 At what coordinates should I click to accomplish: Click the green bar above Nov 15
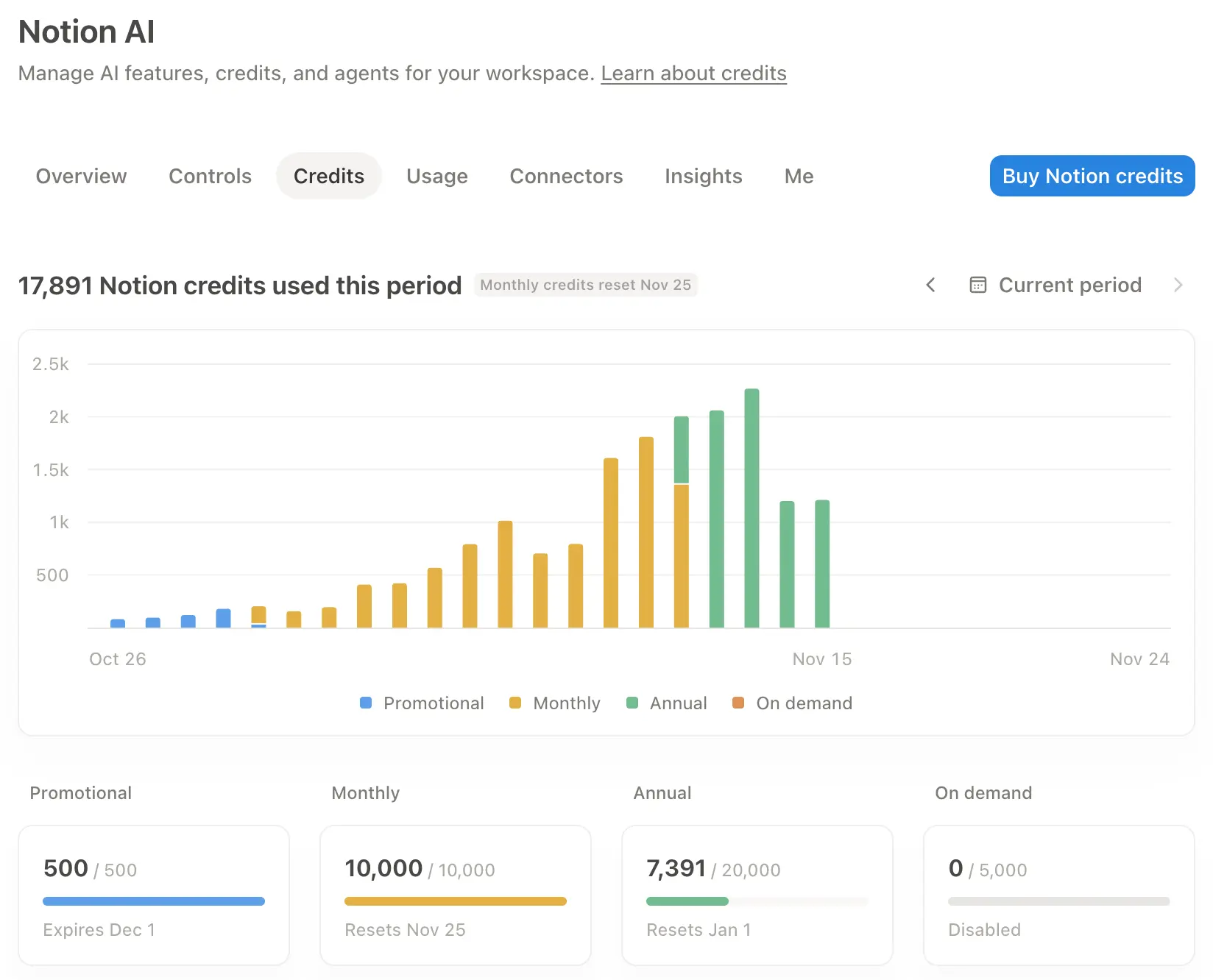point(822,564)
